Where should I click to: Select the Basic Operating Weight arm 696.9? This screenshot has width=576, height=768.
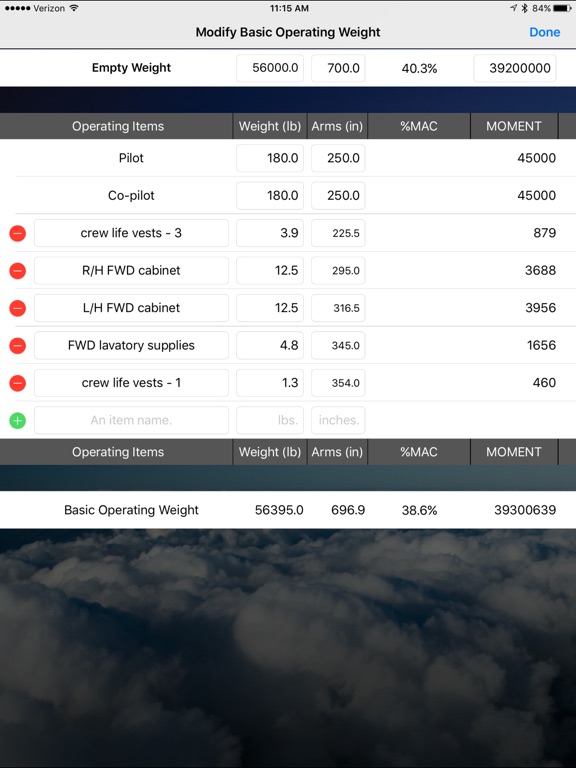click(x=348, y=510)
